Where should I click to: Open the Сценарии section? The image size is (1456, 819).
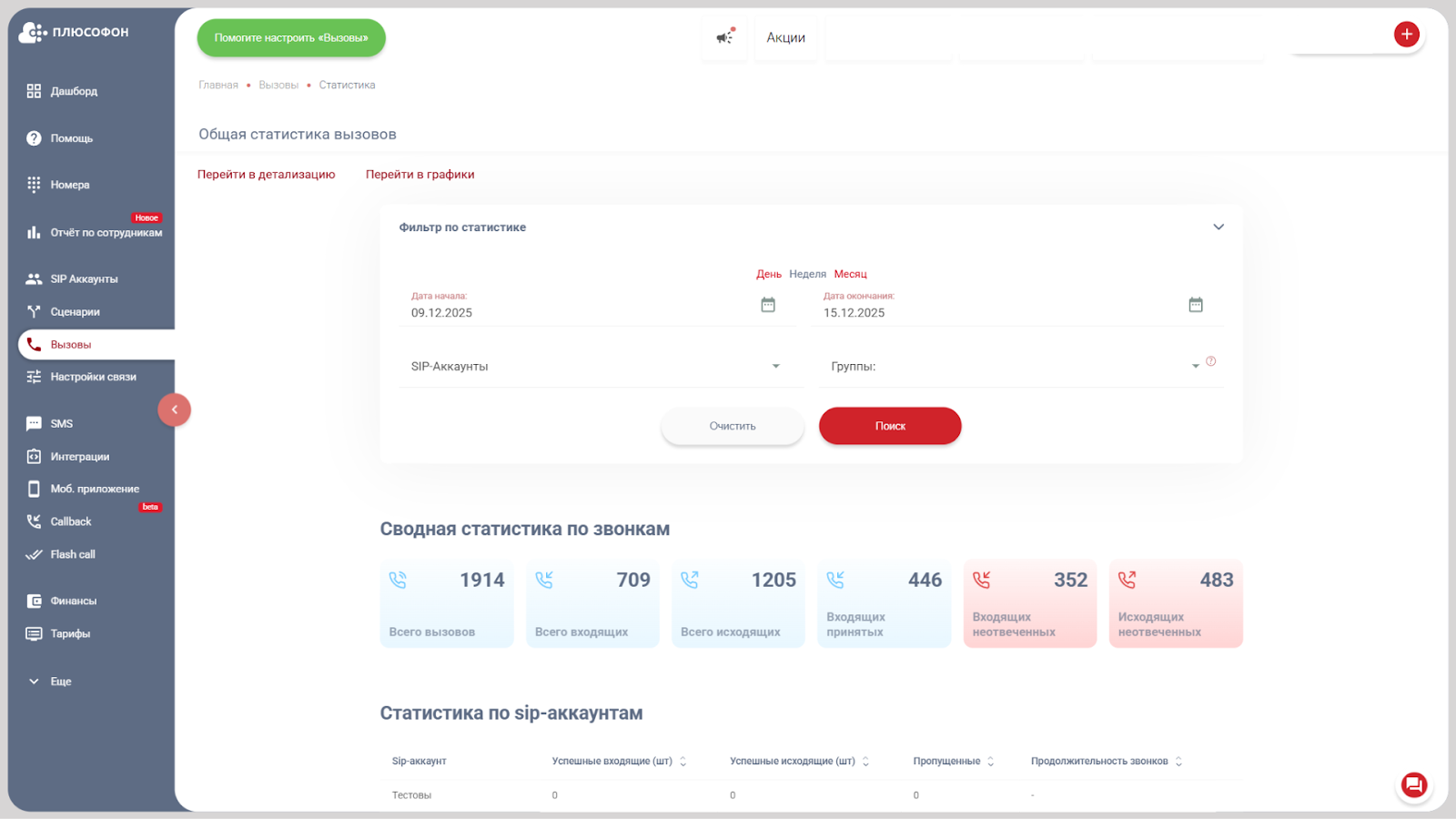click(76, 310)
